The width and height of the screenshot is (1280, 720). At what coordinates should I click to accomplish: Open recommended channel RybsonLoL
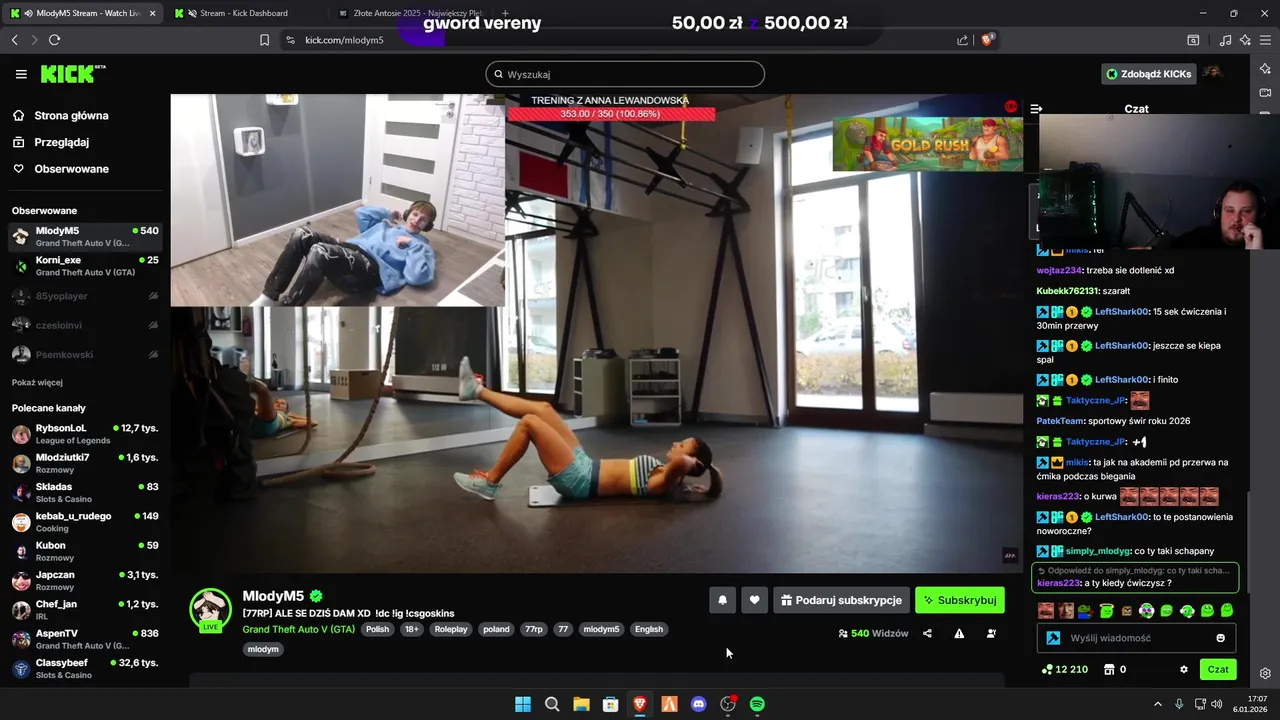coord(85,434)
